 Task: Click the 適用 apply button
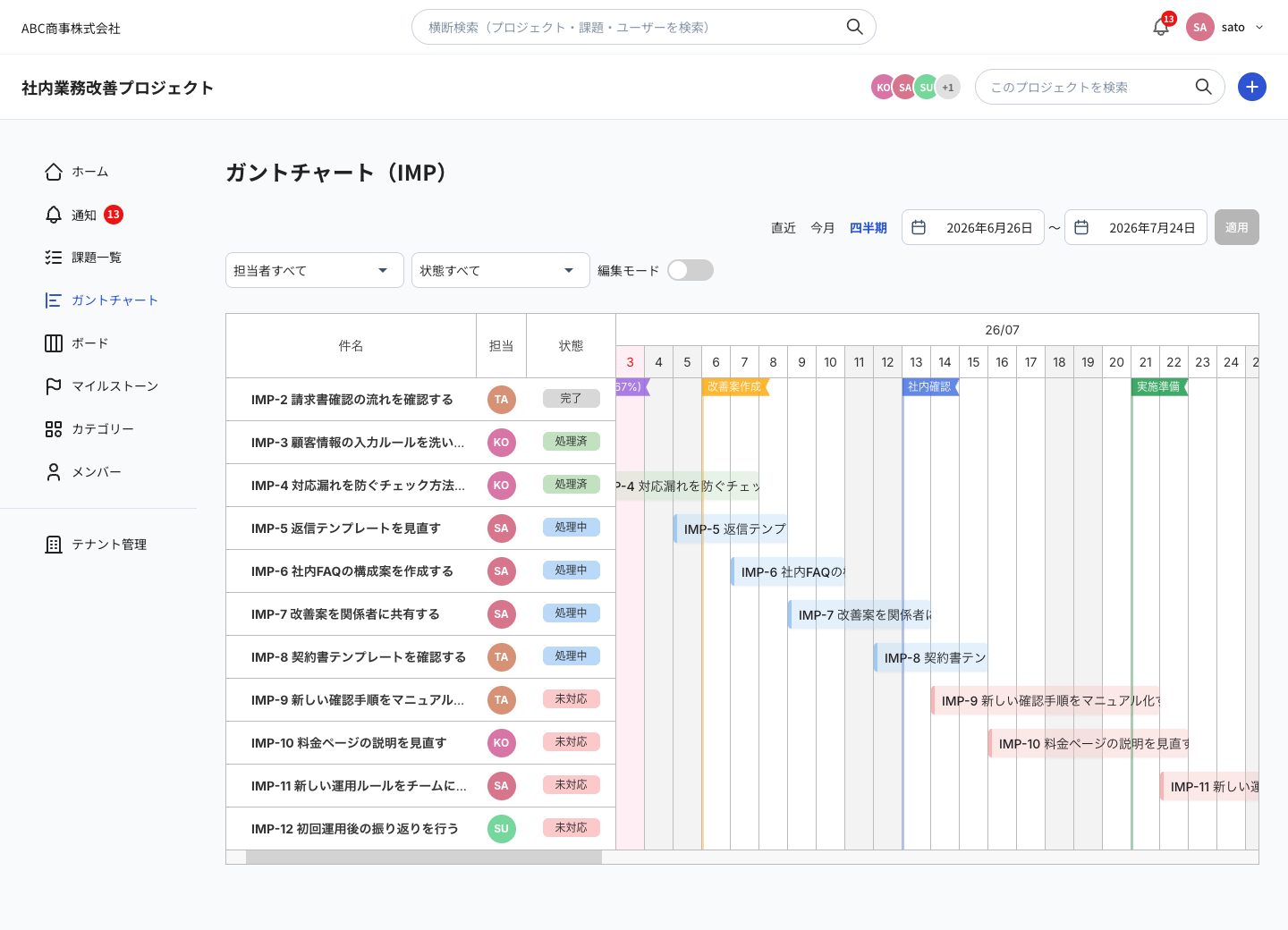click(1237, 227)
